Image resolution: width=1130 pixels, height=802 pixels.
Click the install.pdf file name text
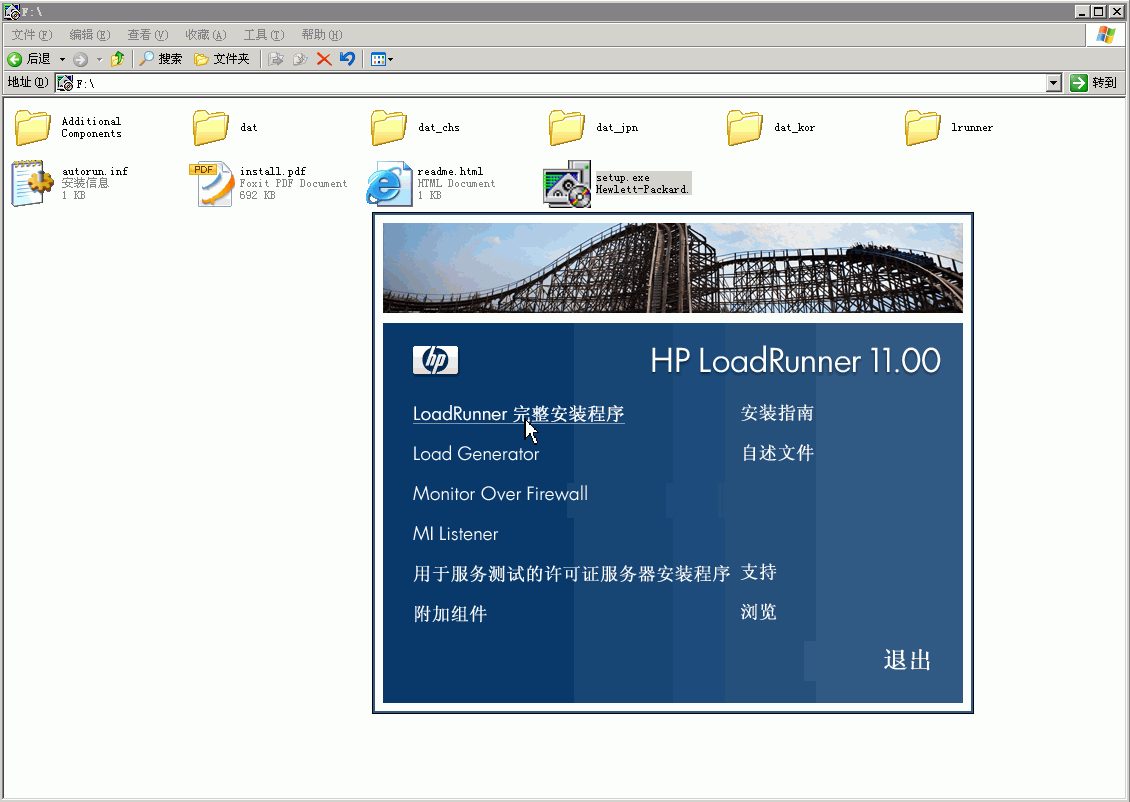point(272,171)
